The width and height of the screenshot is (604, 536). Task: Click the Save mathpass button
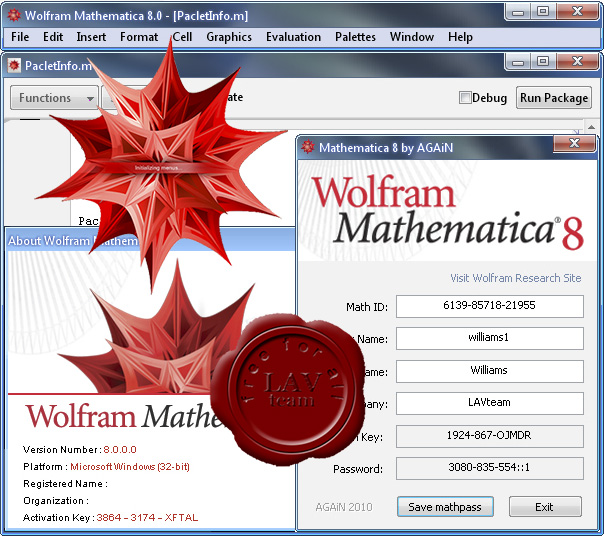(x=445, y=507)
